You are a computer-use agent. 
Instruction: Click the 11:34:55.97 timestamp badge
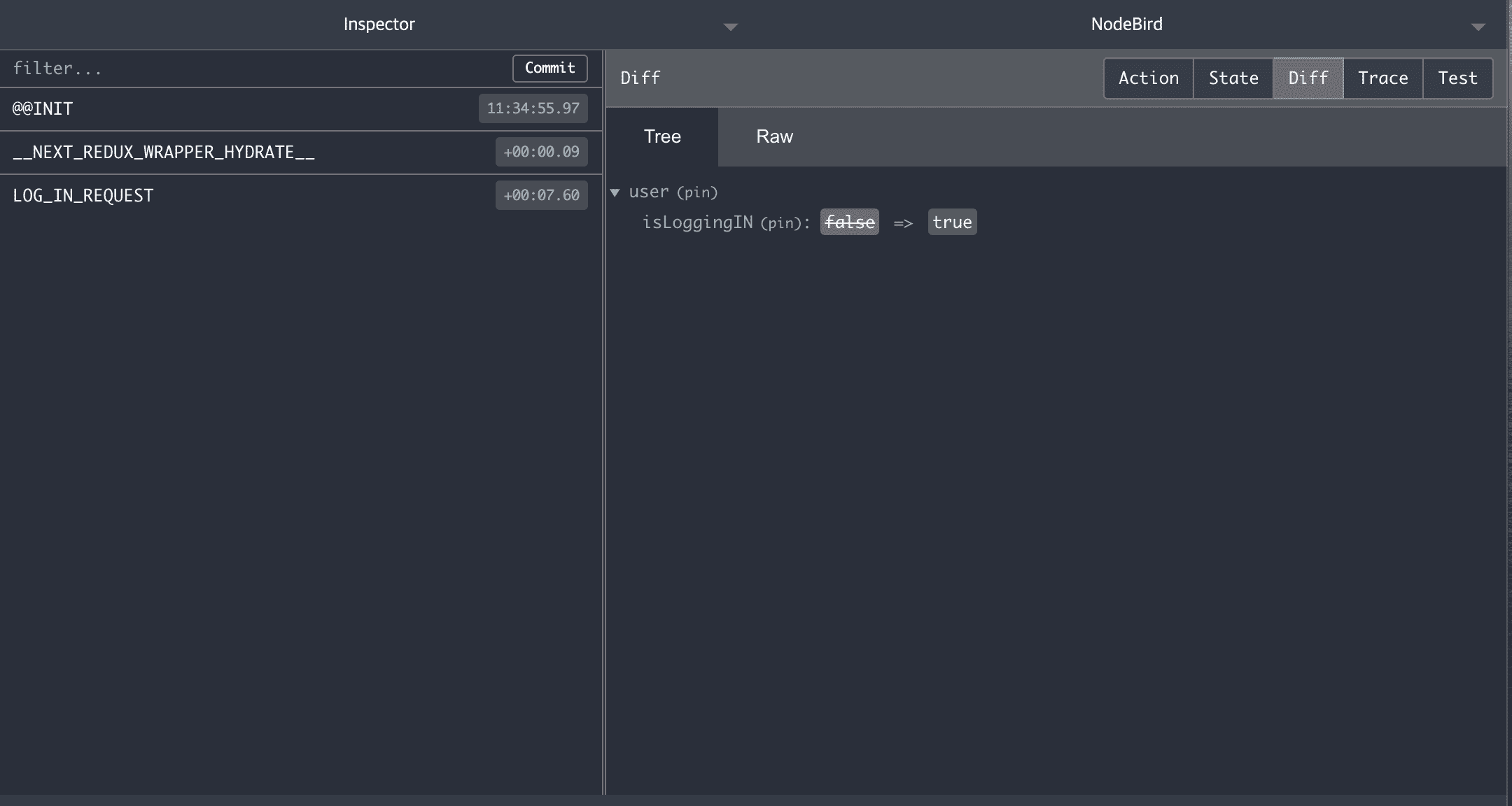tap(533, 108)
